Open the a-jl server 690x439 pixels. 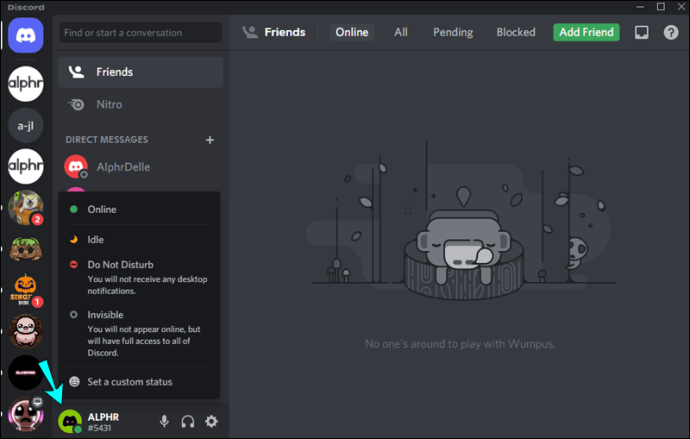[x=26, y=125]
